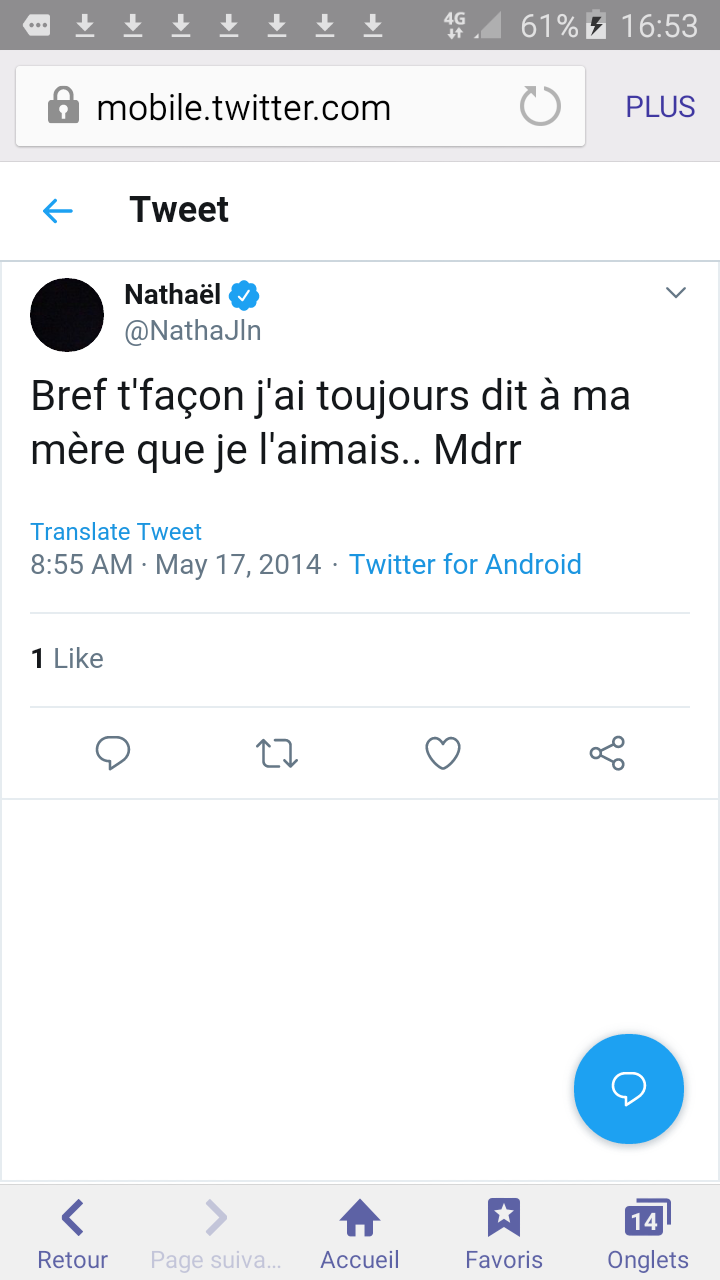Reload the page in address bar
This screenshot has height=1280, width=720.
point(540,106)
